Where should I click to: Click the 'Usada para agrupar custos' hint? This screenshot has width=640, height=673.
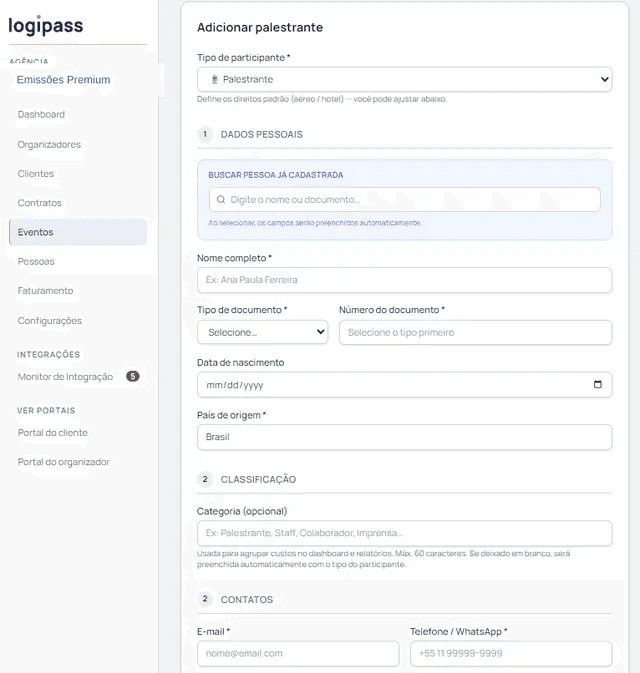pyautogui.click(x=383, y=559)
